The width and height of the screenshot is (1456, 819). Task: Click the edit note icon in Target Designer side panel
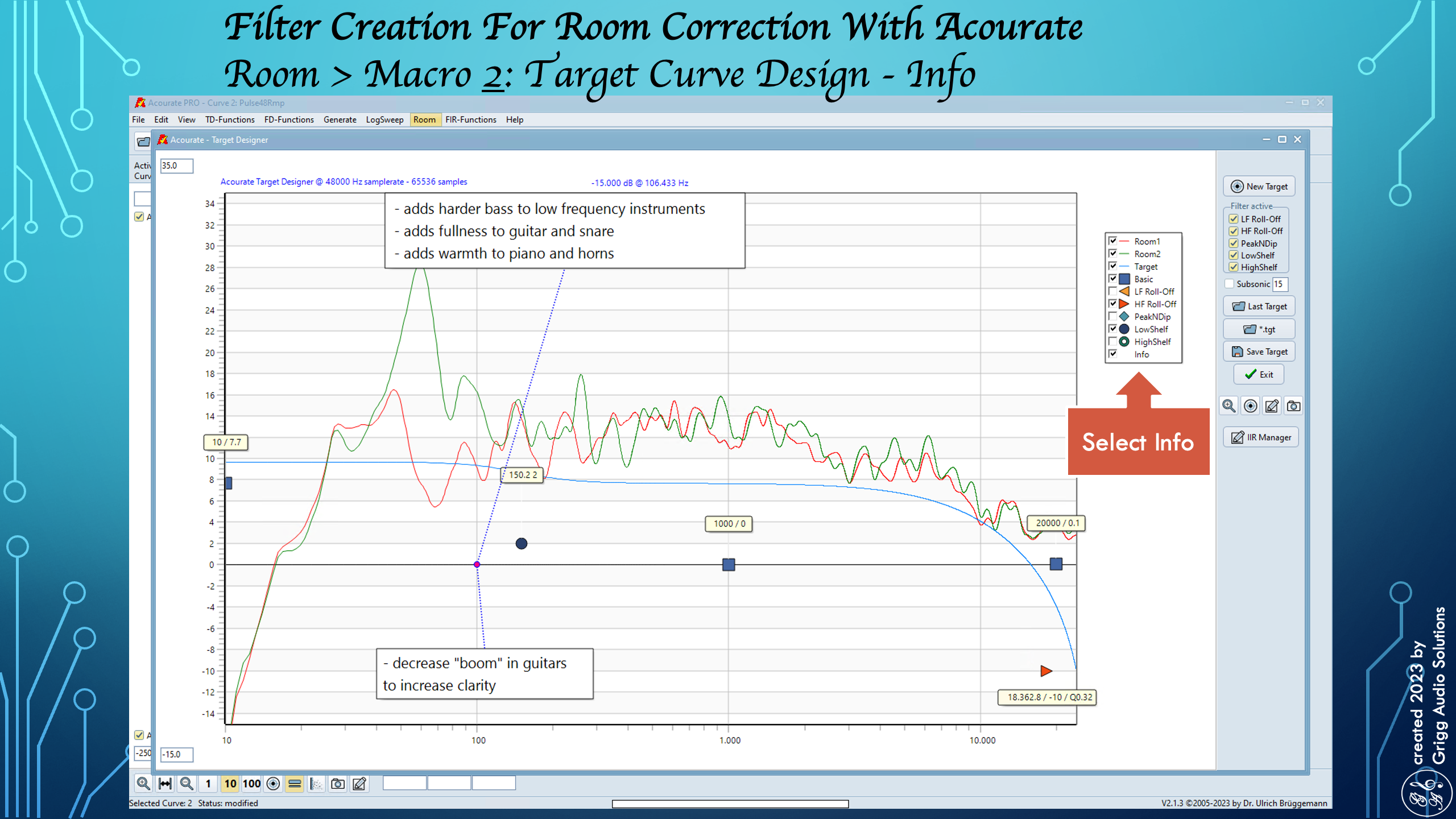click(1272, 406)
